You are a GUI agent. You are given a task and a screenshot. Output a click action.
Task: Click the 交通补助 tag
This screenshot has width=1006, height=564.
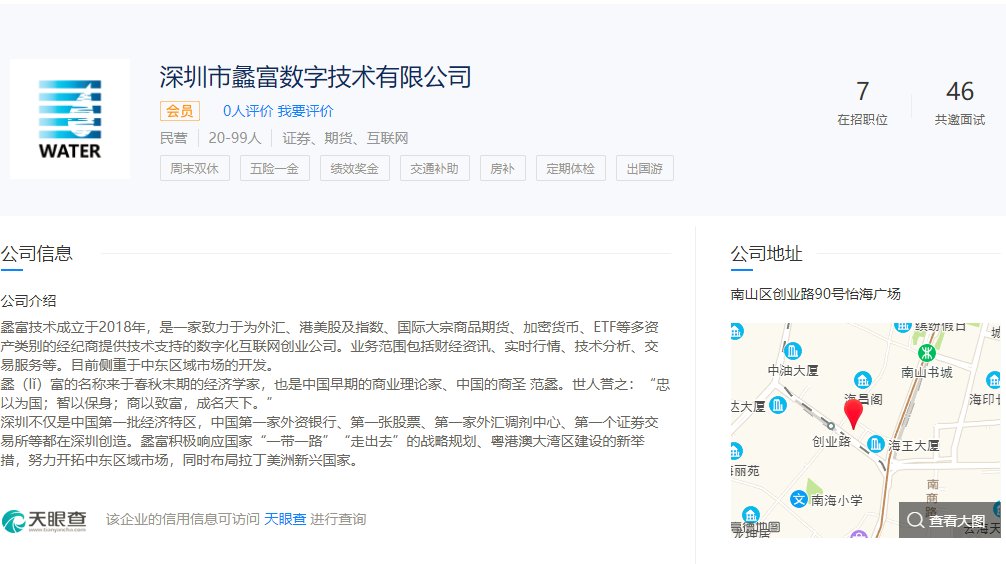pyautogui.click(x=434, y=169)
